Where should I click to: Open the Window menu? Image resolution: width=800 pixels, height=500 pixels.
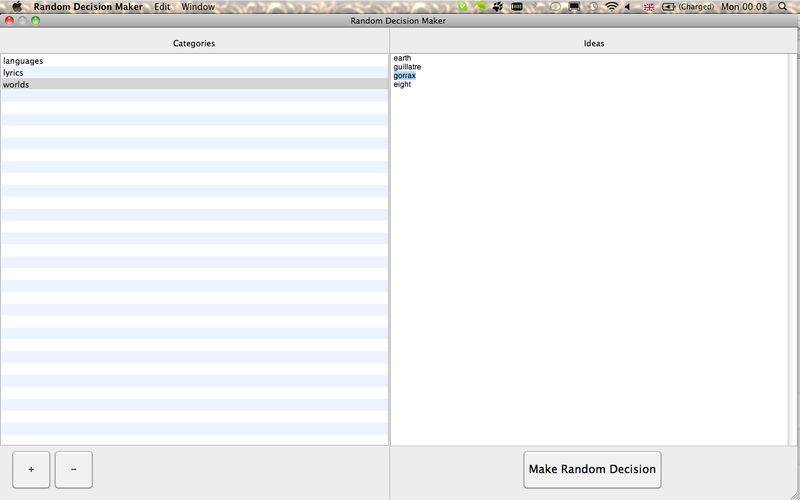pyautogui.click(x=198, y=7)
